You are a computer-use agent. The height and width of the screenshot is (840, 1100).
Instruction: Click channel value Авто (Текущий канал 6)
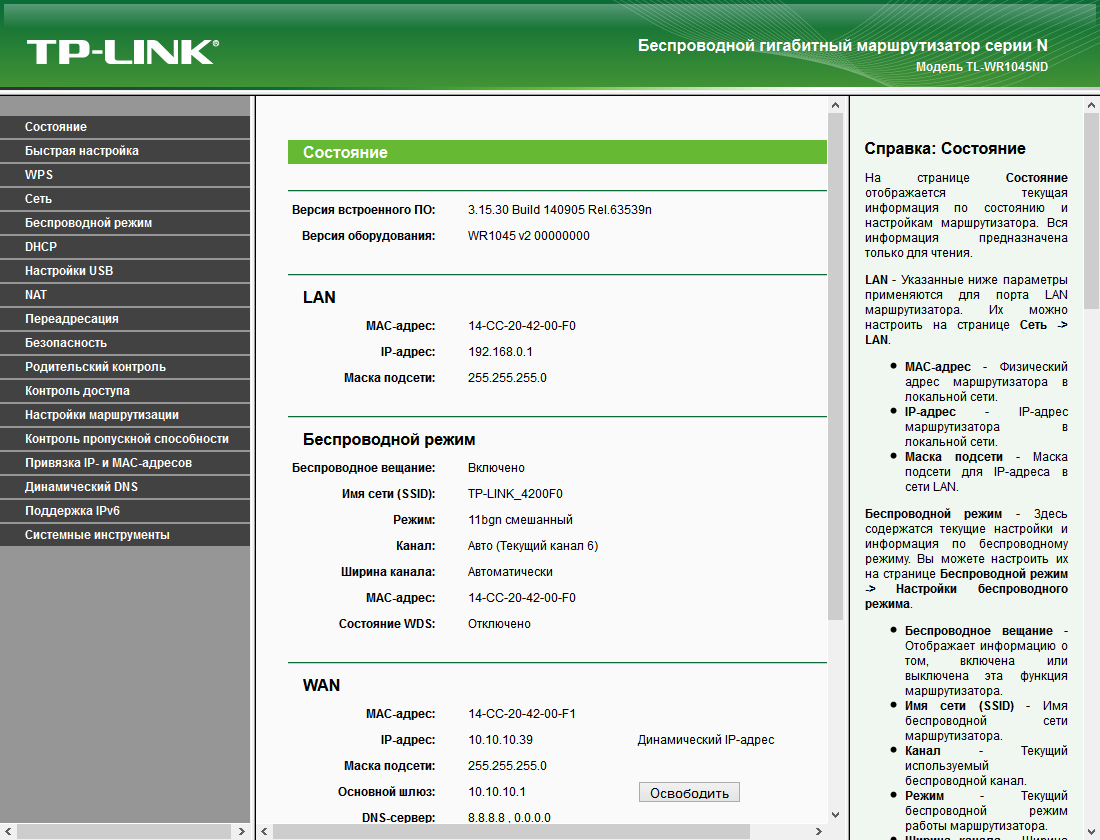[533, 546]
